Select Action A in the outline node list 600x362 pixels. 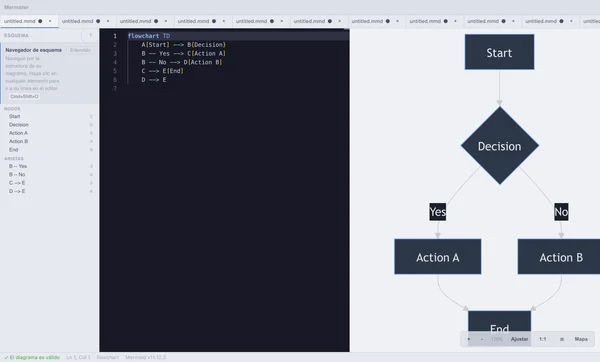click(49, 133)
